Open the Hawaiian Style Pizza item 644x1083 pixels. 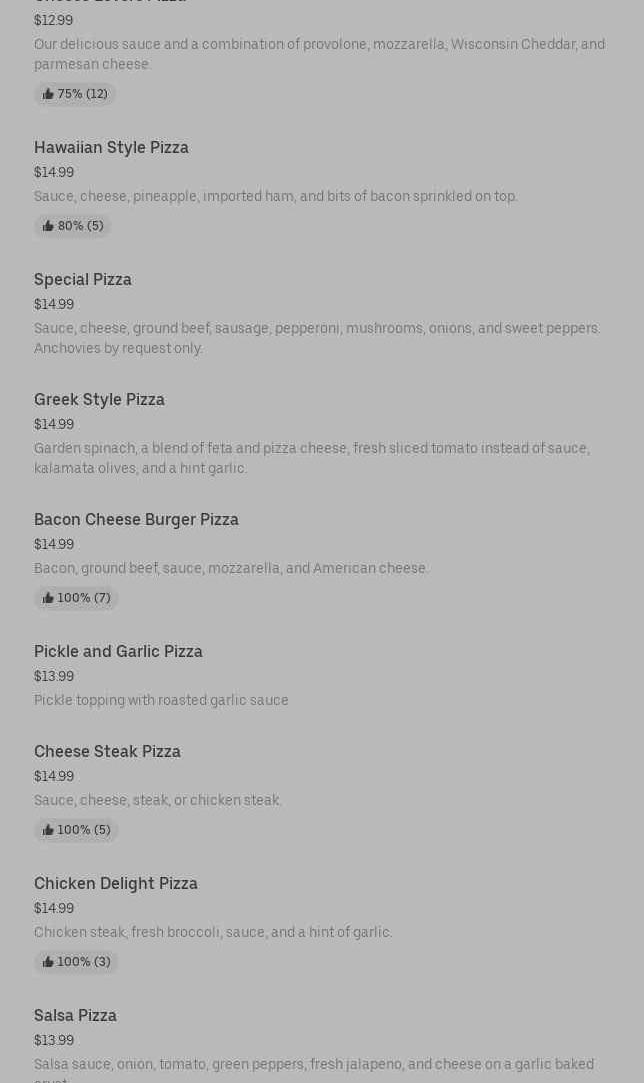(x=111, y=147)
